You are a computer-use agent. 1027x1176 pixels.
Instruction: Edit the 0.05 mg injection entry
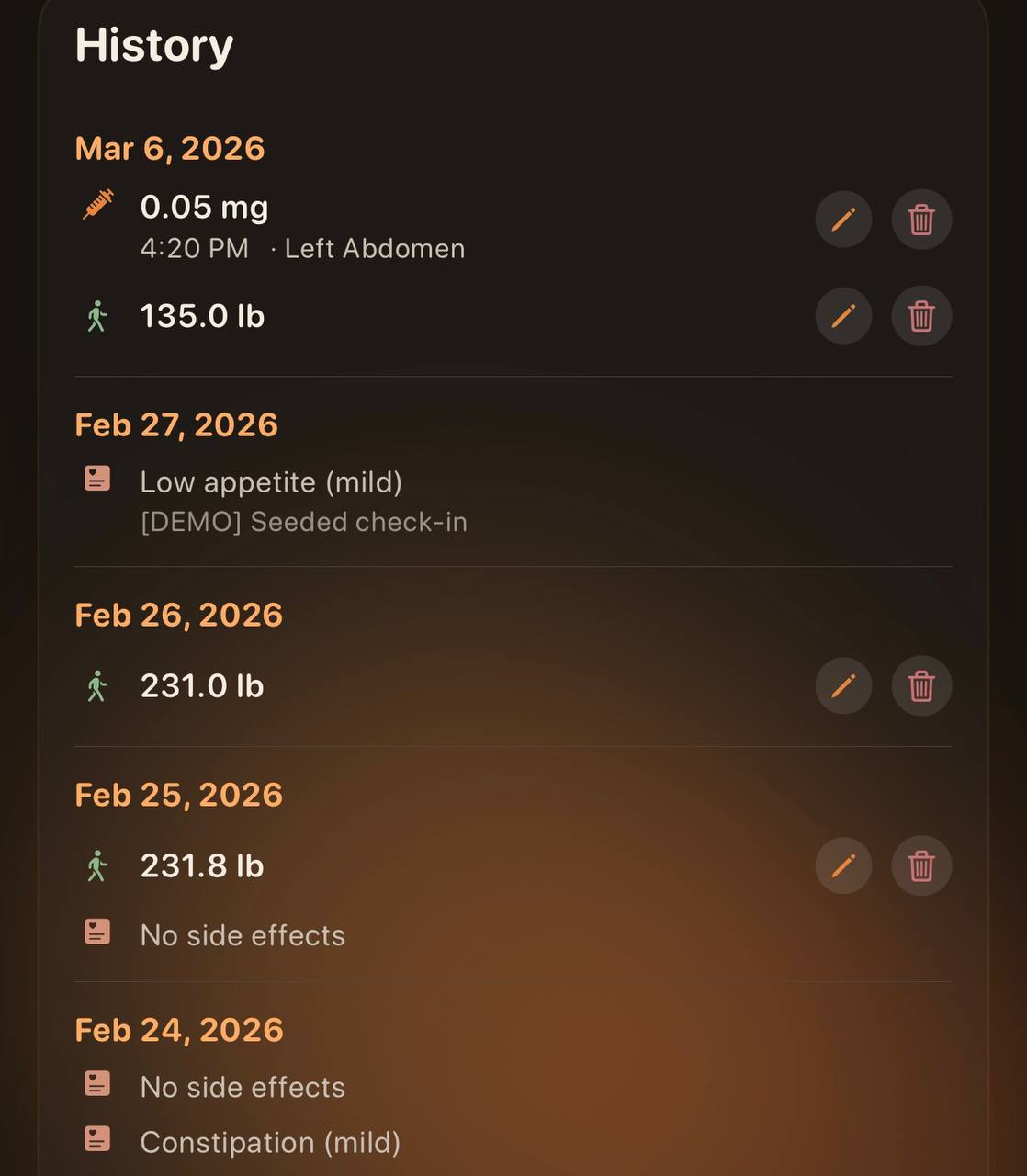coord(843,220)
